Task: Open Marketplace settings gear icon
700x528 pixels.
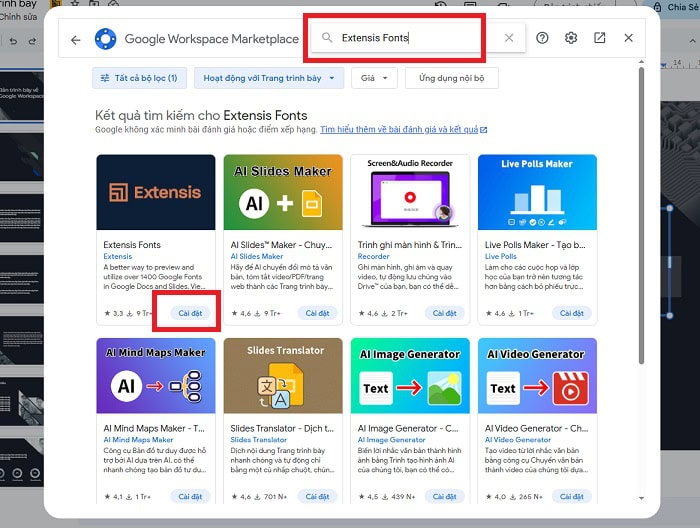Action: 571,38
